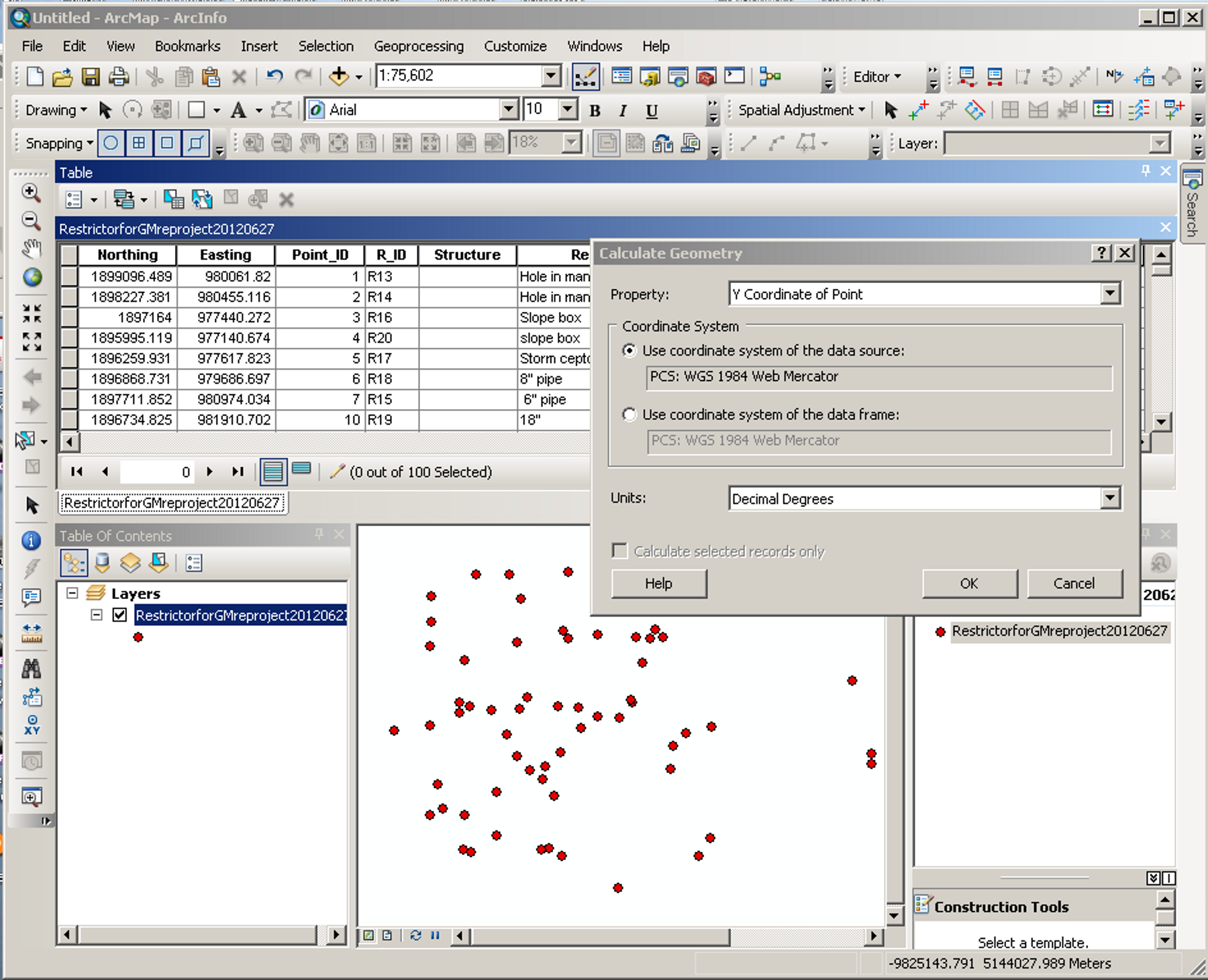The height and width of the screenshot is (980, 1208).
Task: Select 'Use coordinate system of the data source' radio
Action: (x=629, y=351)
